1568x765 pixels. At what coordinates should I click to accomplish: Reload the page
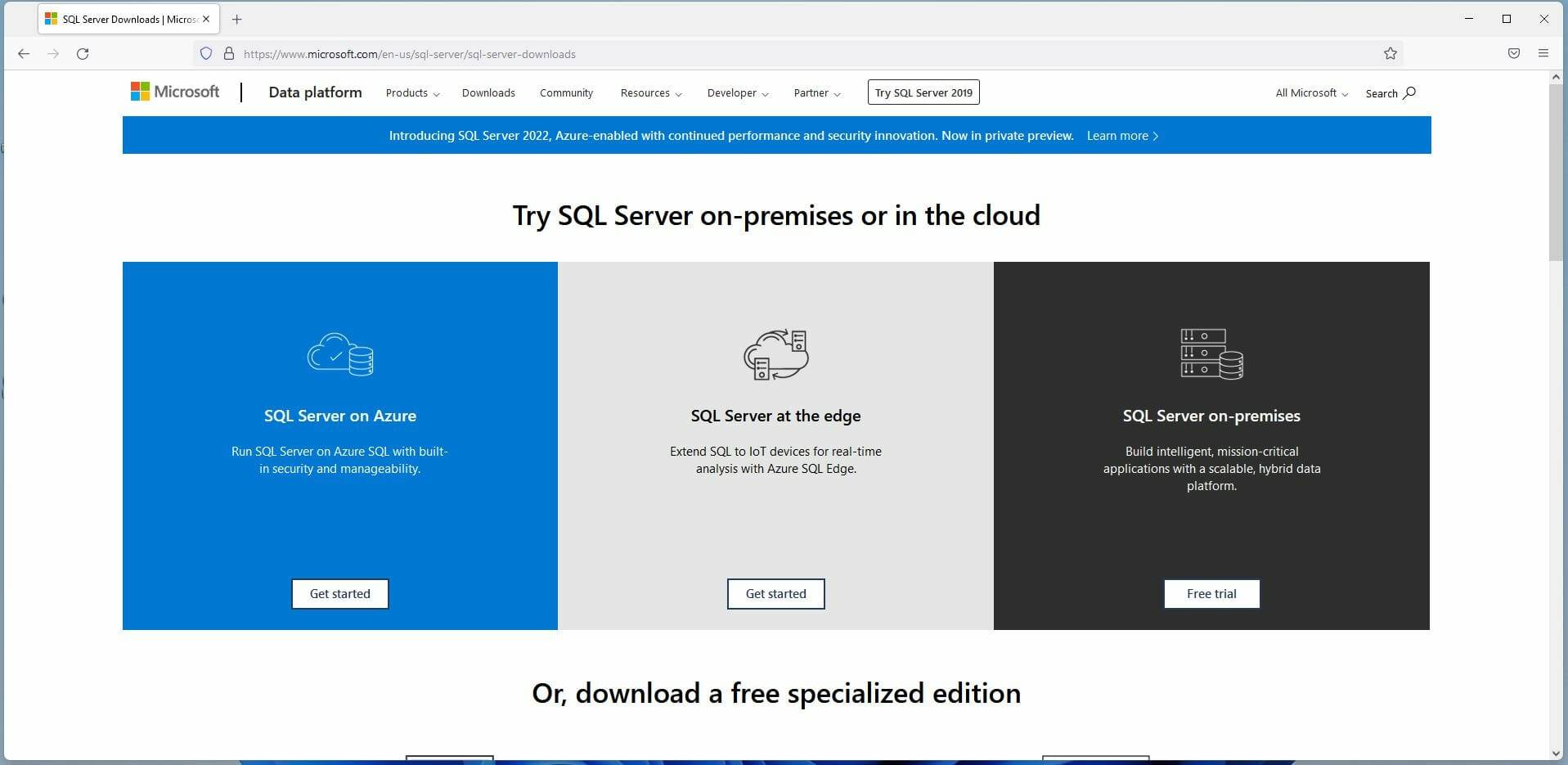click(x=83, y=53)
